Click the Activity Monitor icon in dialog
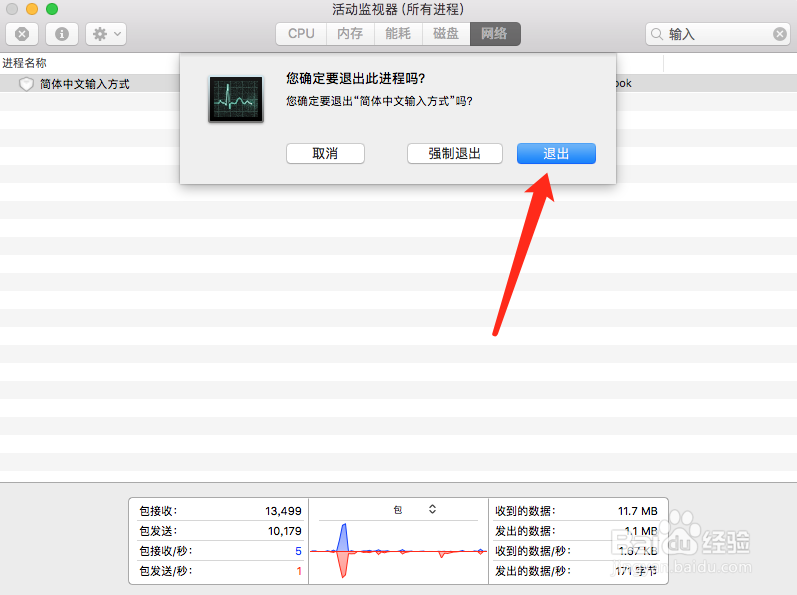Screen dimensions: 797x595 (236, 99)
